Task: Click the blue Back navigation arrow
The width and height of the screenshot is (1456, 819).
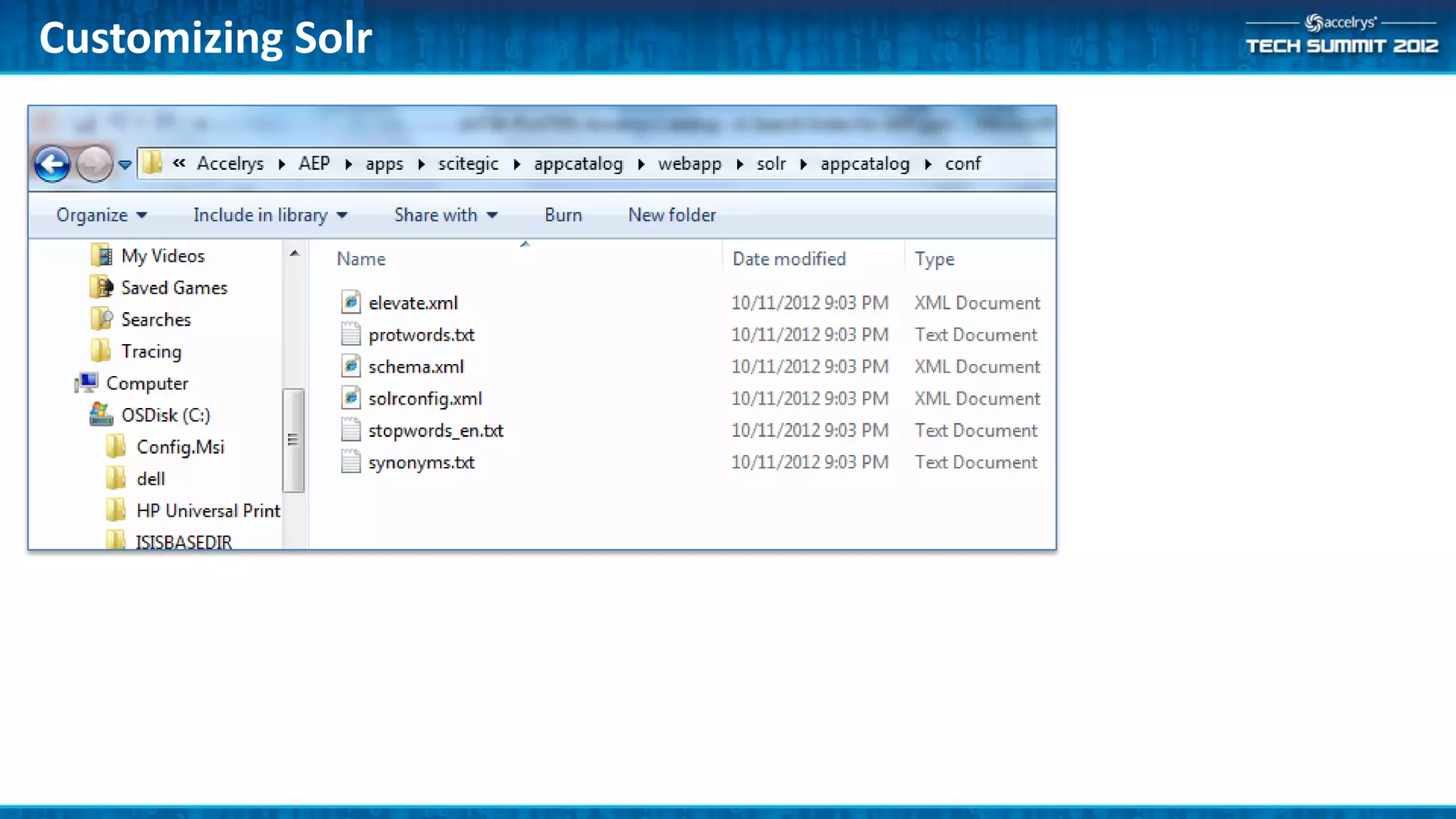Action: (x=52, y=164)
